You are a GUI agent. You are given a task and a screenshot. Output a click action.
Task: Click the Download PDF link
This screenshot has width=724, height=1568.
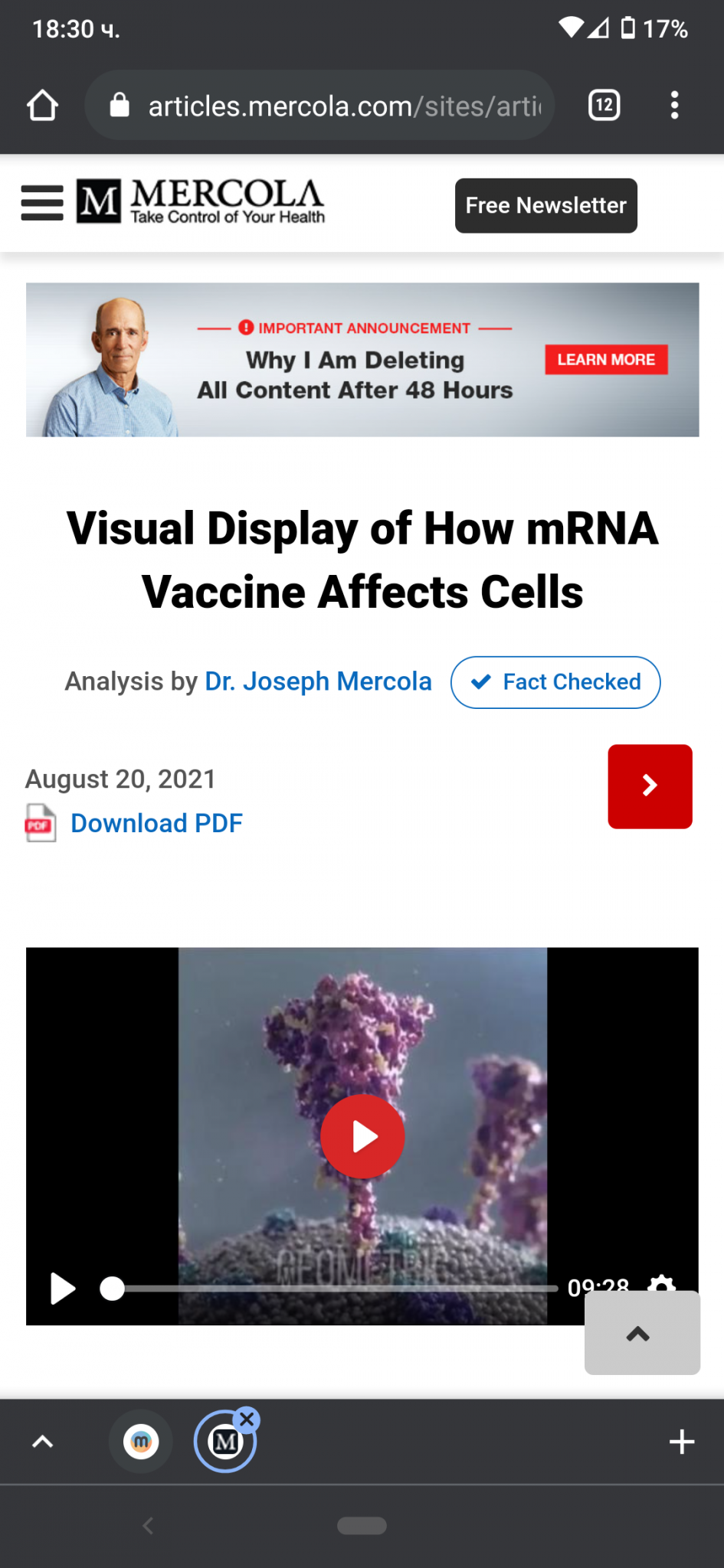coord(156,823)
